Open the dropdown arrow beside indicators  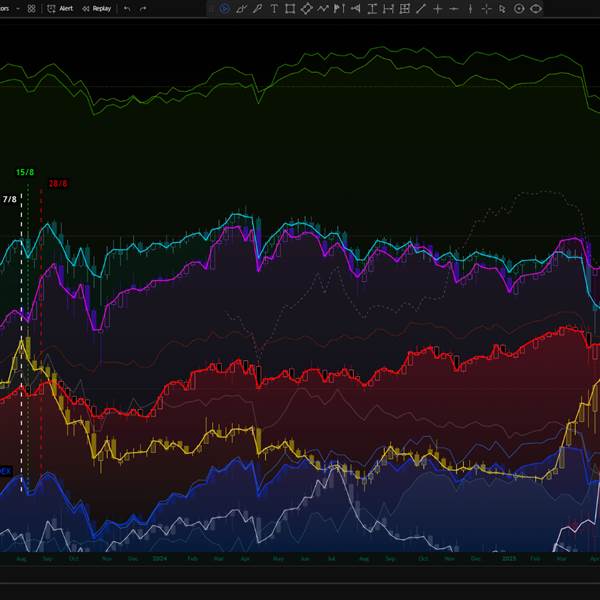coord(18,8)
